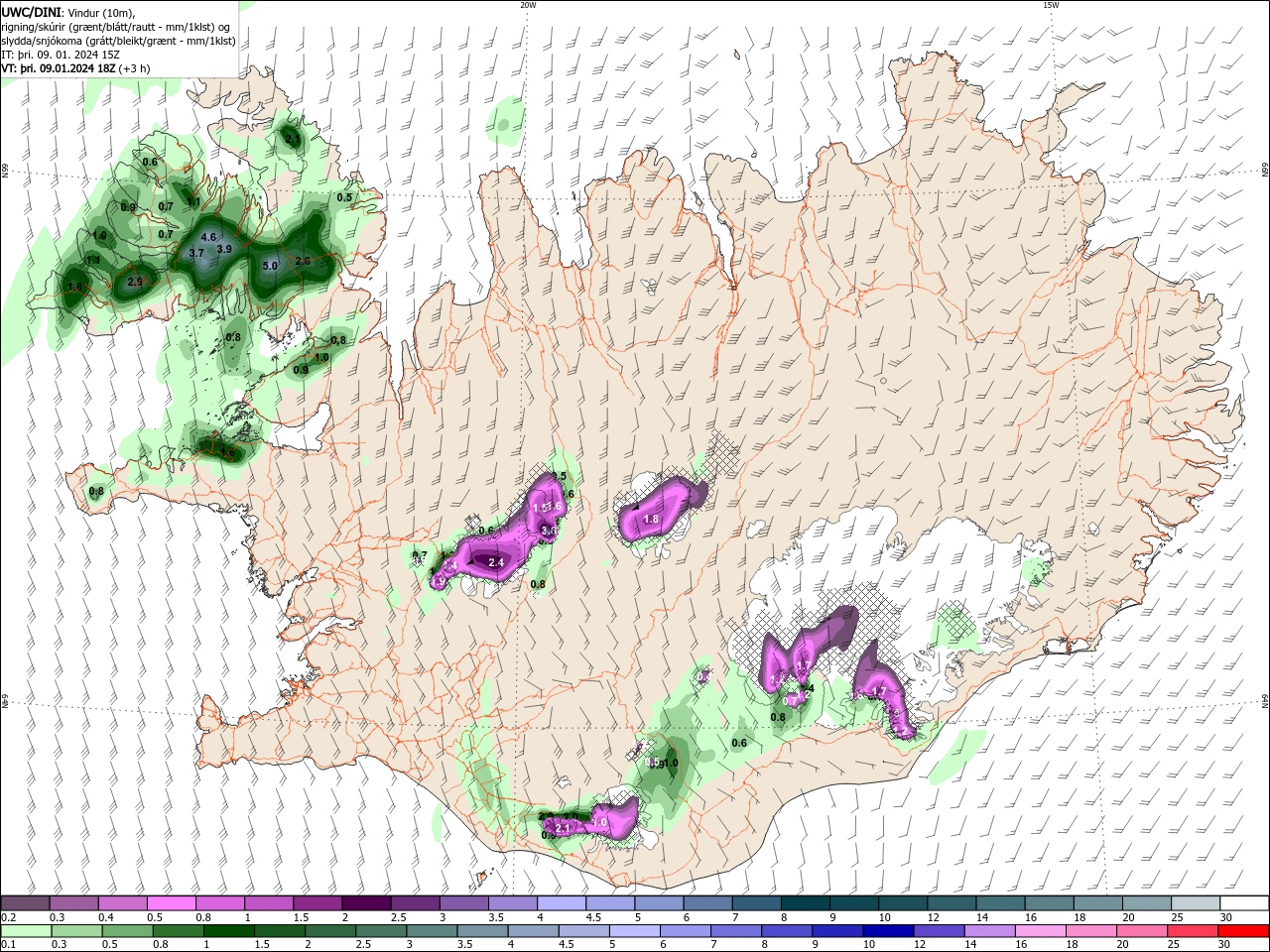Click the large 2.4 value on the dark purple core

[x=496, y=562]
